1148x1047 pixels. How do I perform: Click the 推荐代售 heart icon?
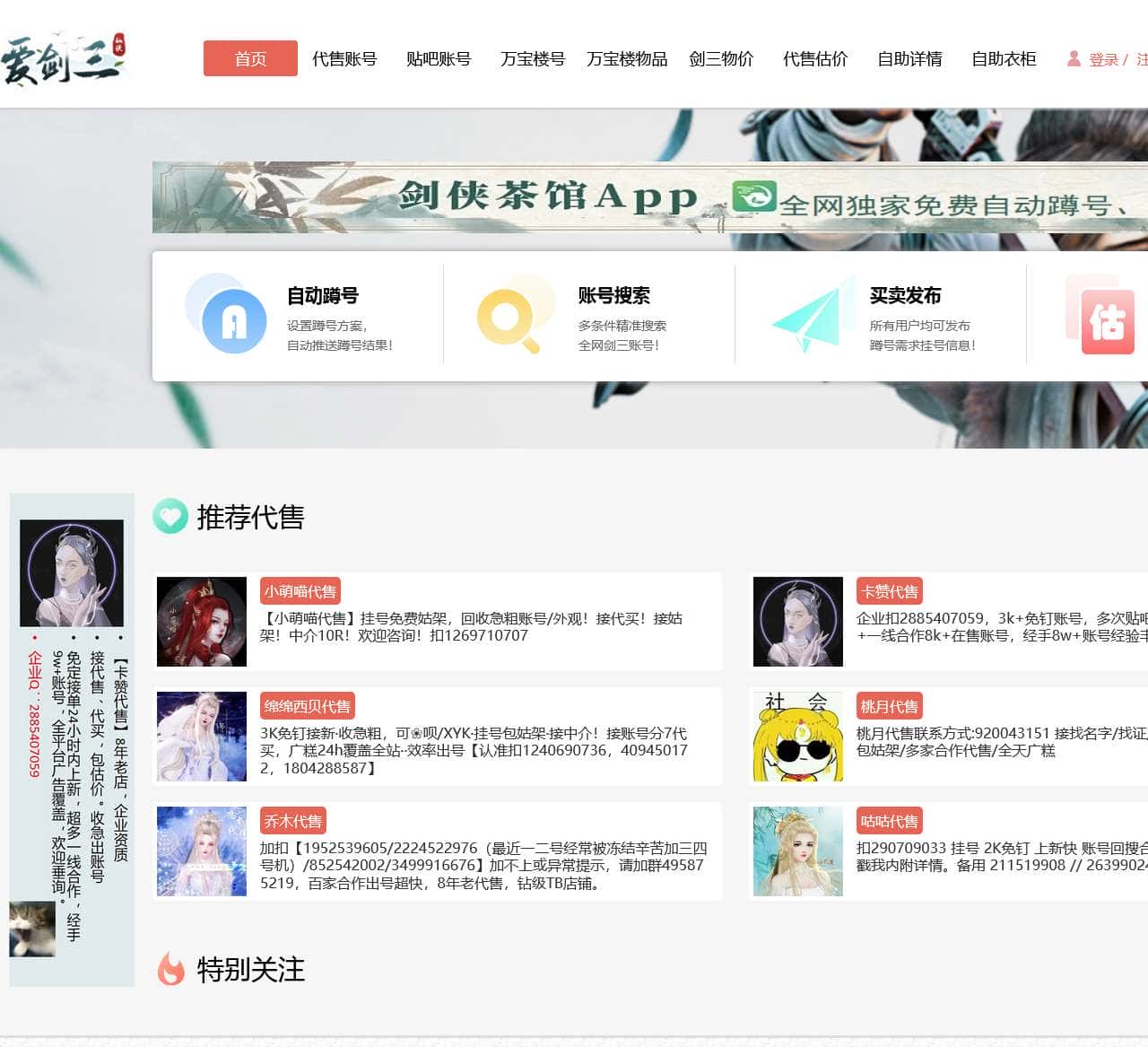pos(170,516)
